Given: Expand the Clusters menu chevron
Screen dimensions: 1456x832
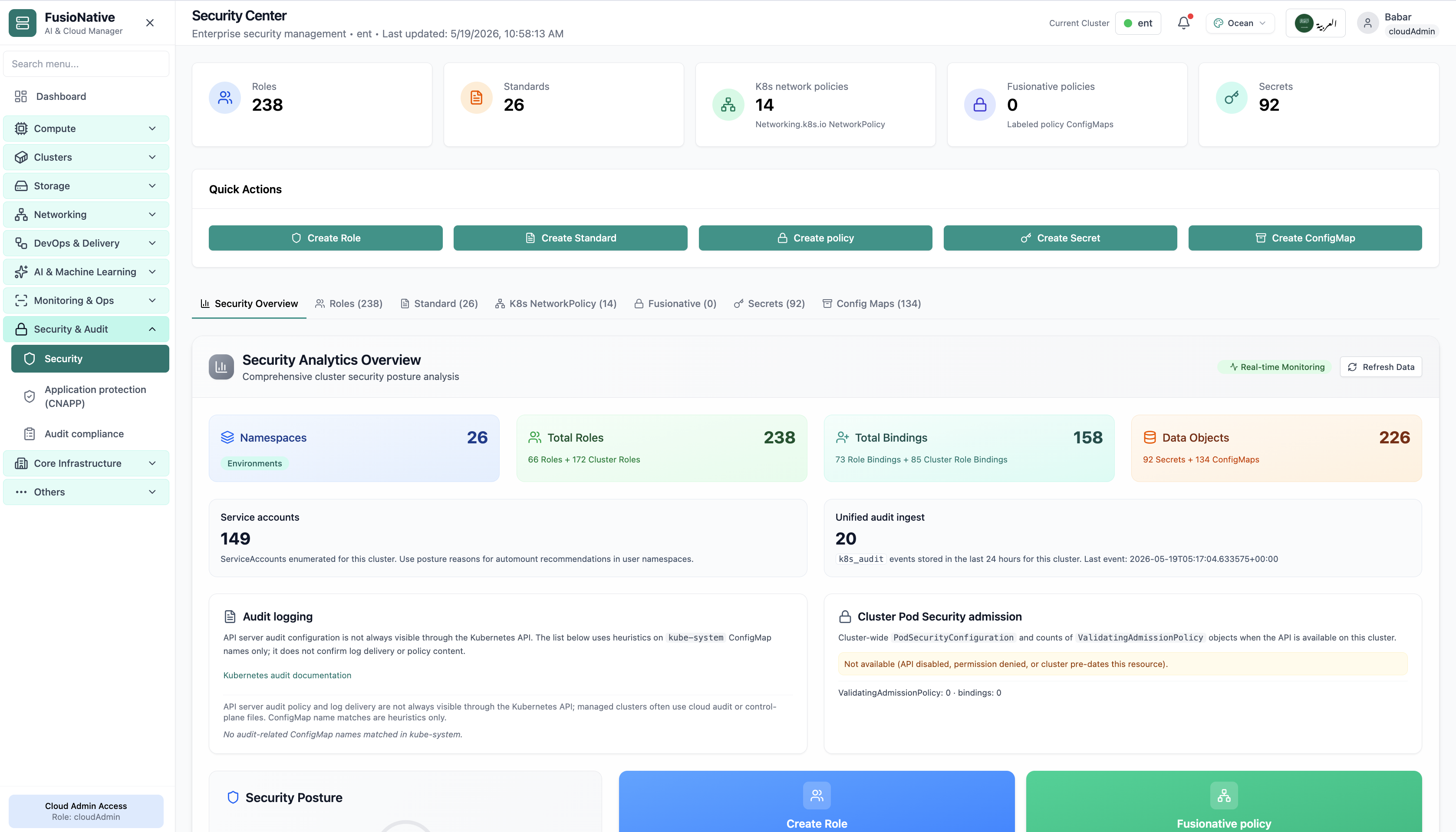Looking at the screenshot, I should (152, 157).
